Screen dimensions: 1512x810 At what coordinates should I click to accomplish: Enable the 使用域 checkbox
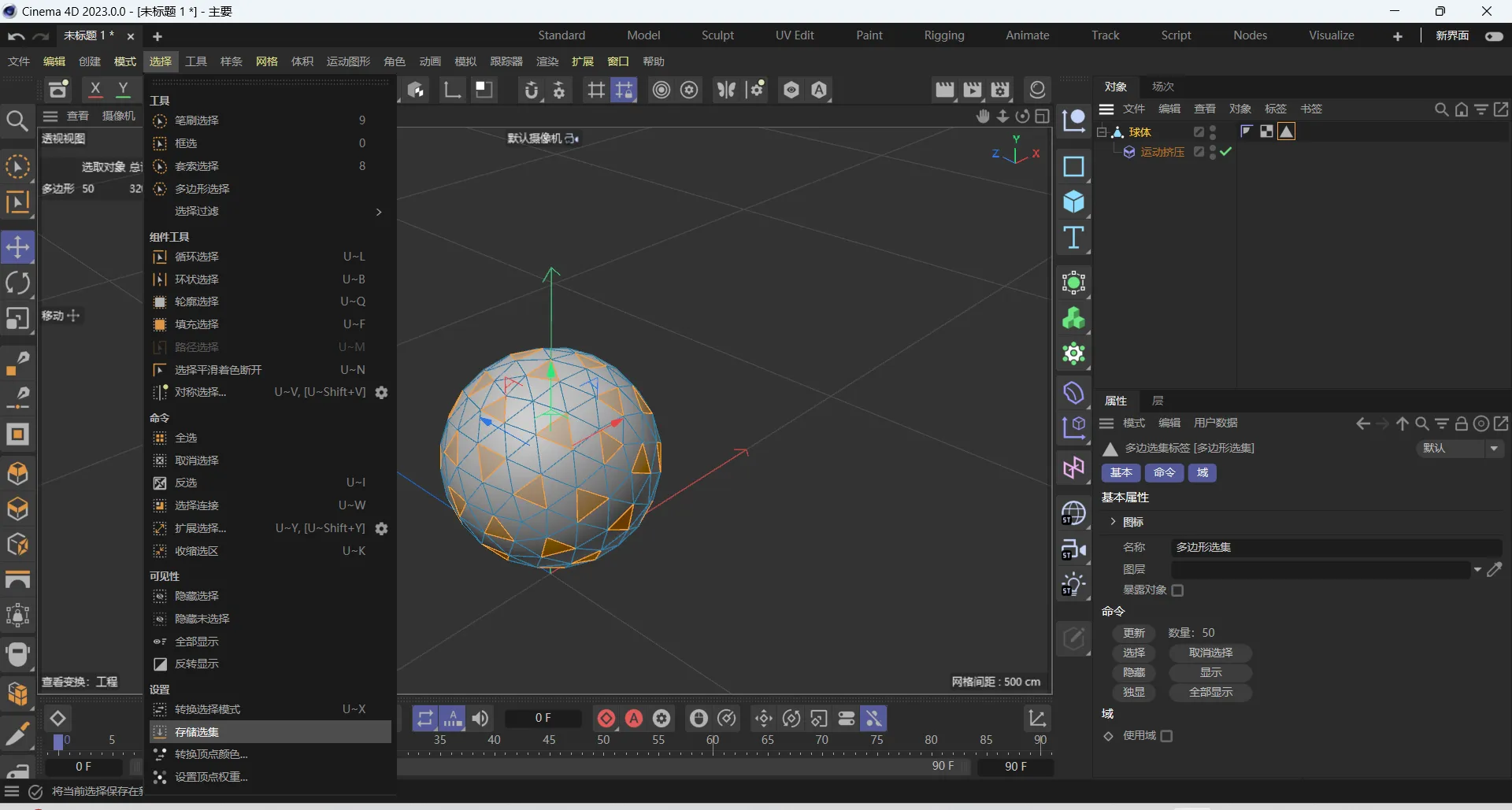click(1166, 736)
